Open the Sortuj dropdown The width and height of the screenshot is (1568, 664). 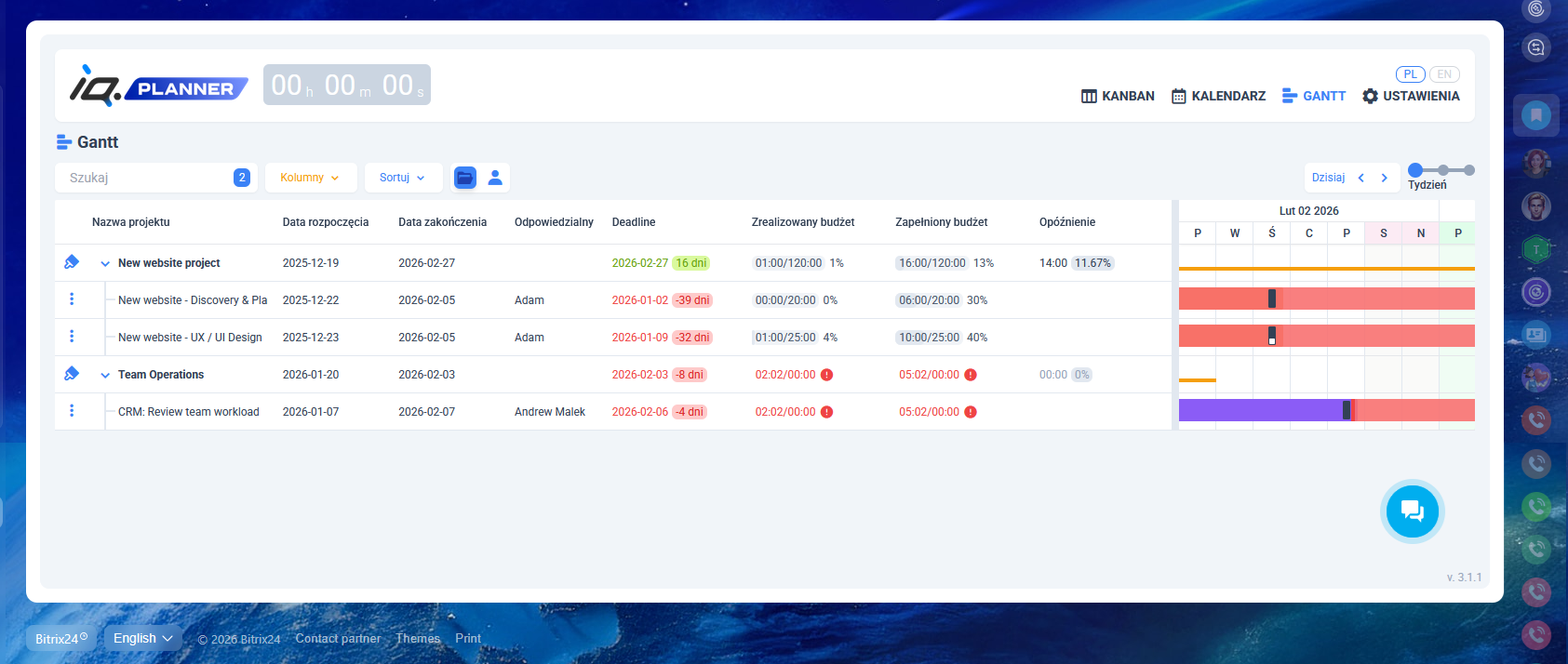tap(402, 178)
